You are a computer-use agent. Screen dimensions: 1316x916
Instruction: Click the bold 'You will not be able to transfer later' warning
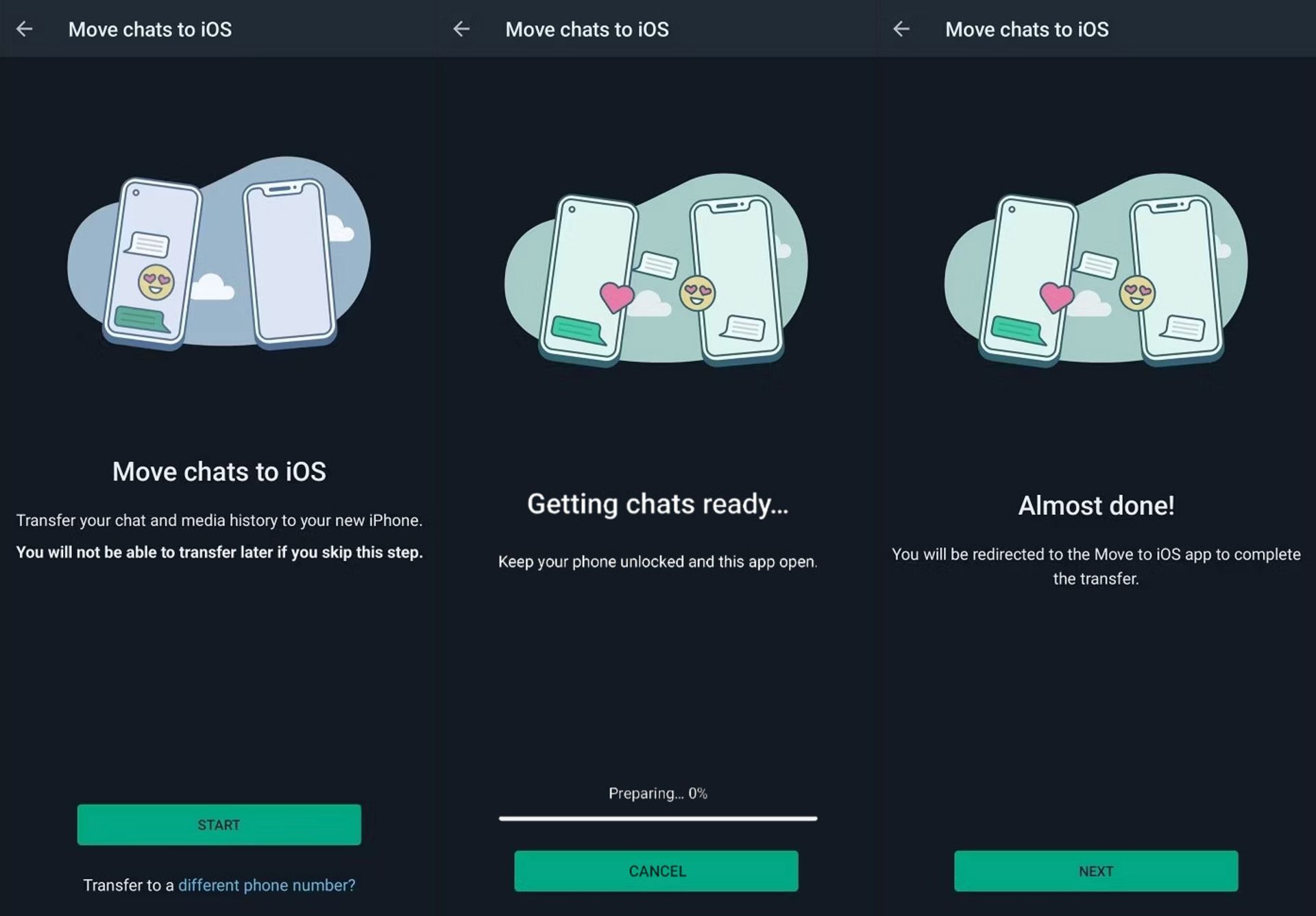pyautogui.click(x=219, y=552)
